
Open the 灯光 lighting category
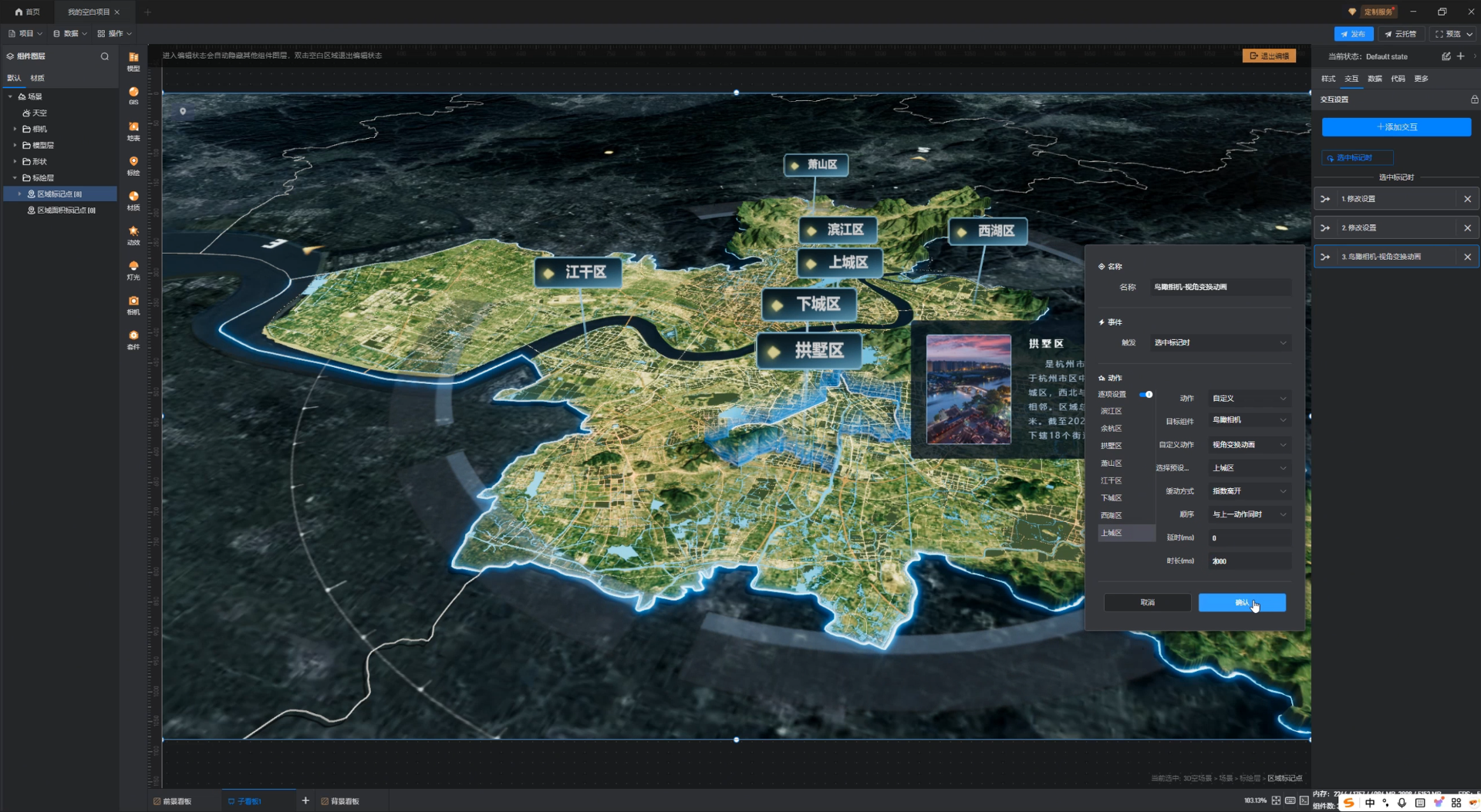[x=133, y=270]
